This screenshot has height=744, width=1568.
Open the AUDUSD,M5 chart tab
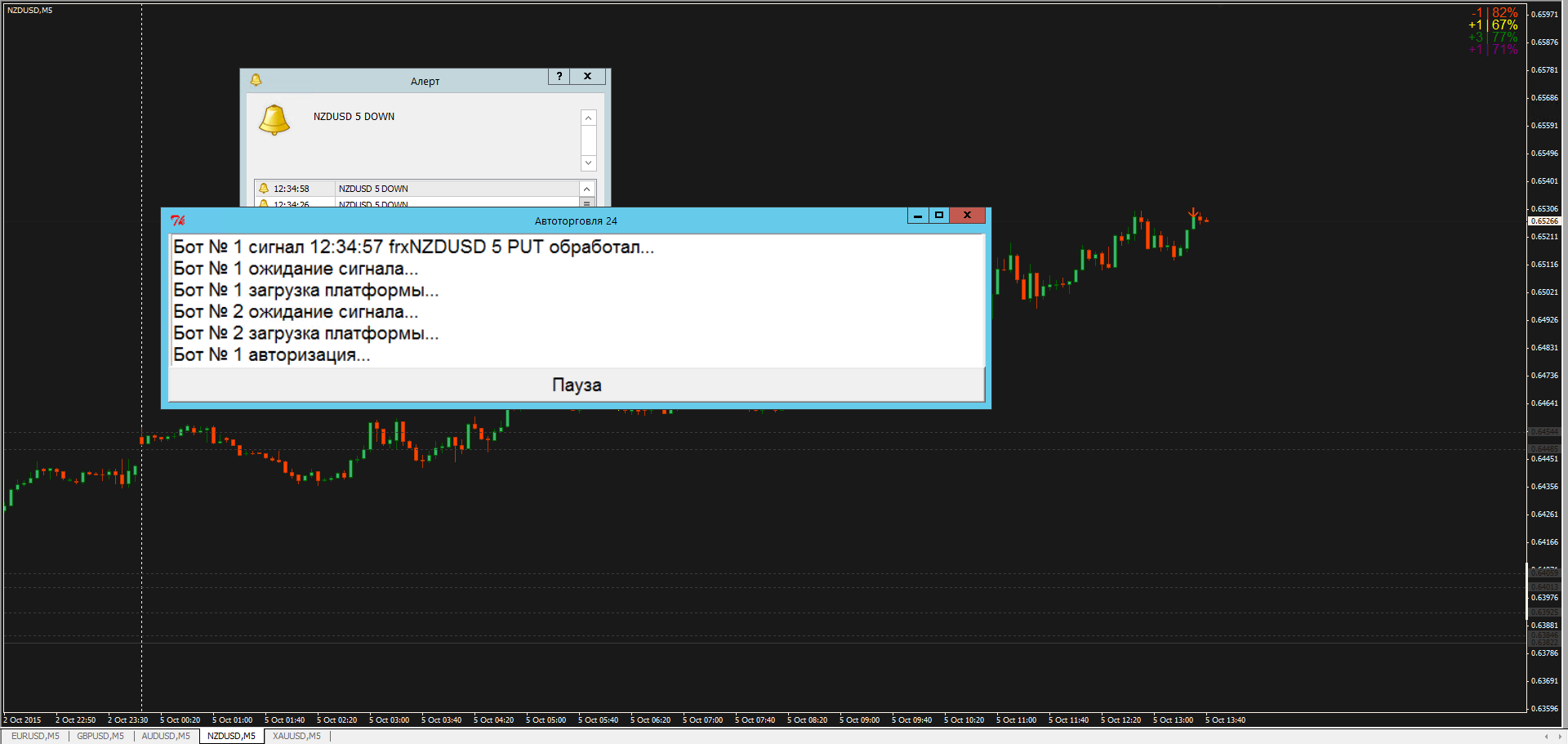coord(166,736)
